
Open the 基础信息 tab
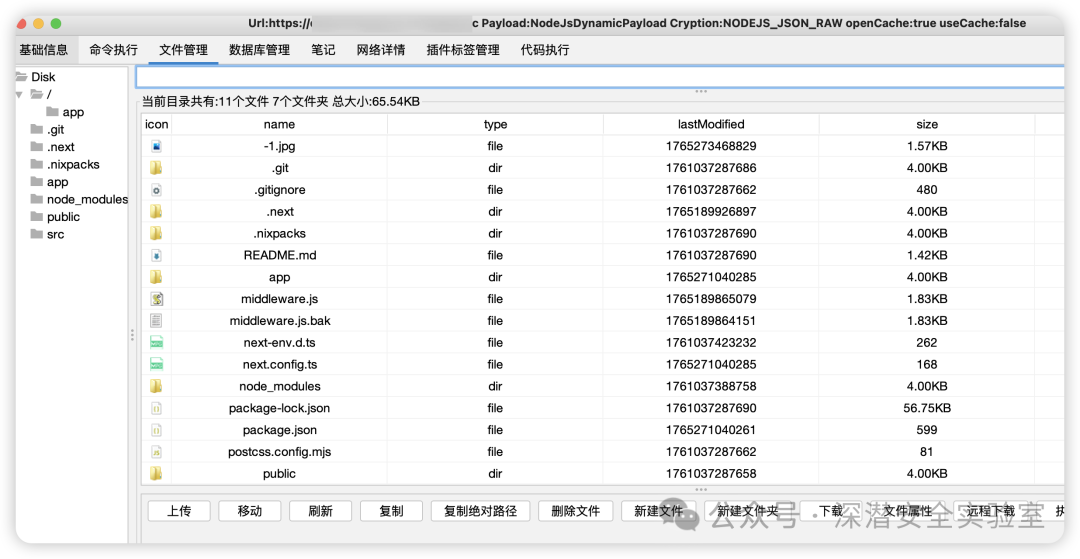click(x=43, y=50)
